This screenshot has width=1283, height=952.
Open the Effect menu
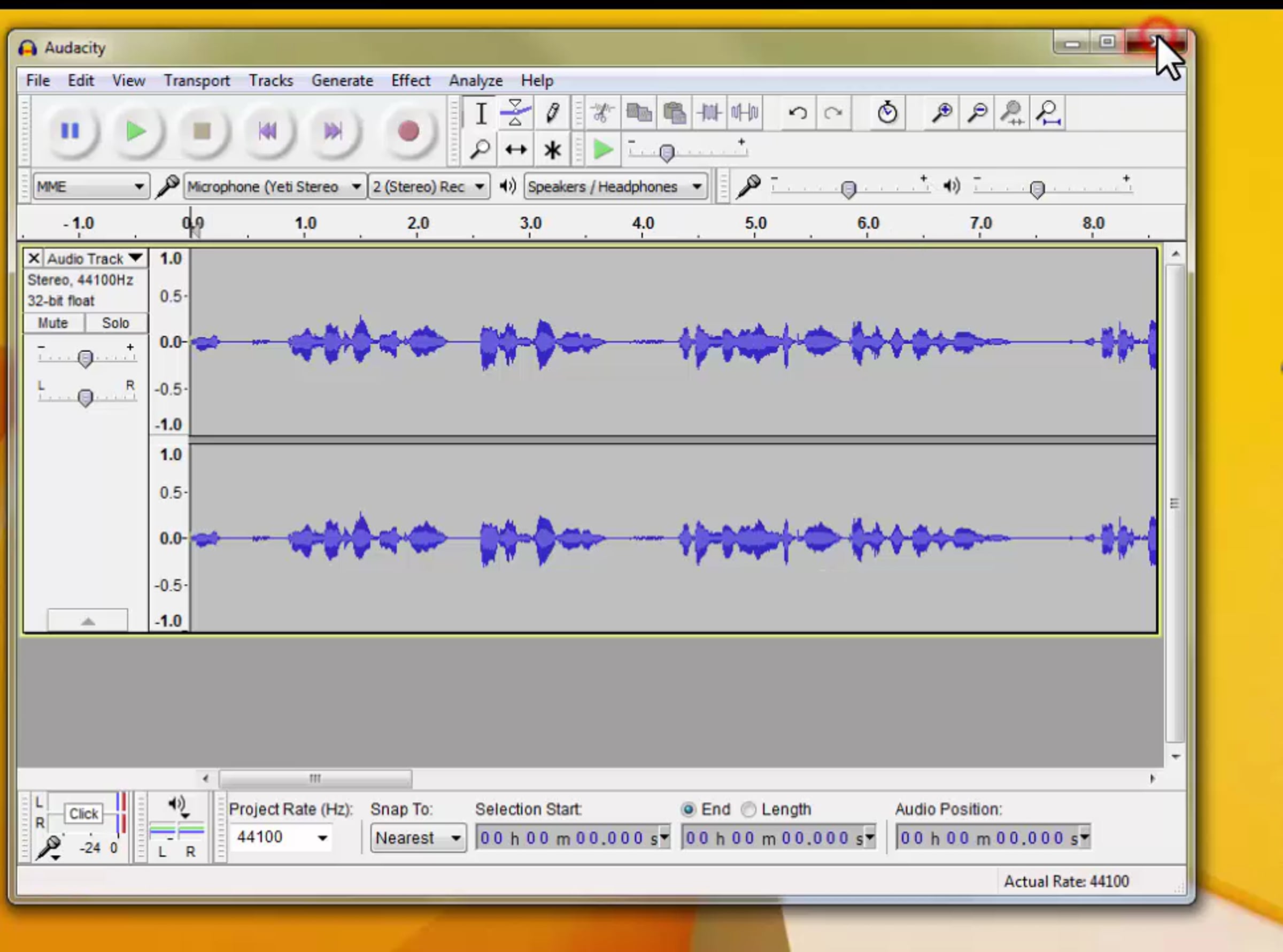411,81
